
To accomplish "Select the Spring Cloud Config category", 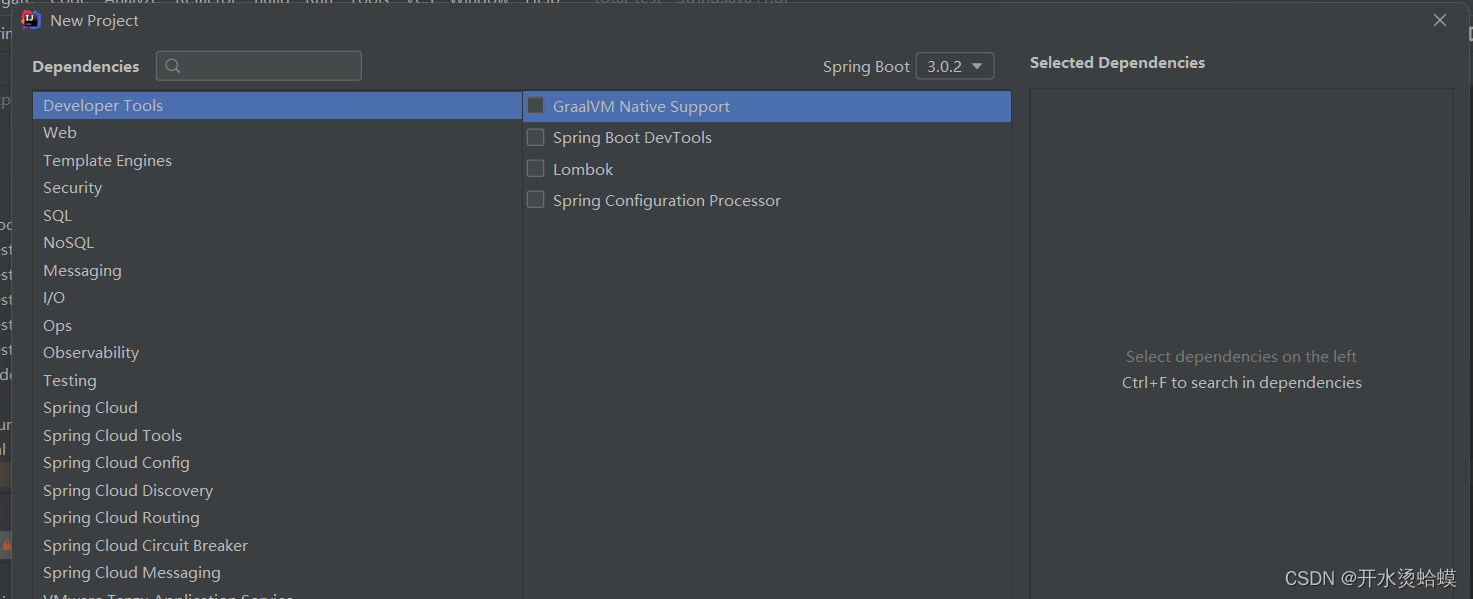I will [277, 463].
